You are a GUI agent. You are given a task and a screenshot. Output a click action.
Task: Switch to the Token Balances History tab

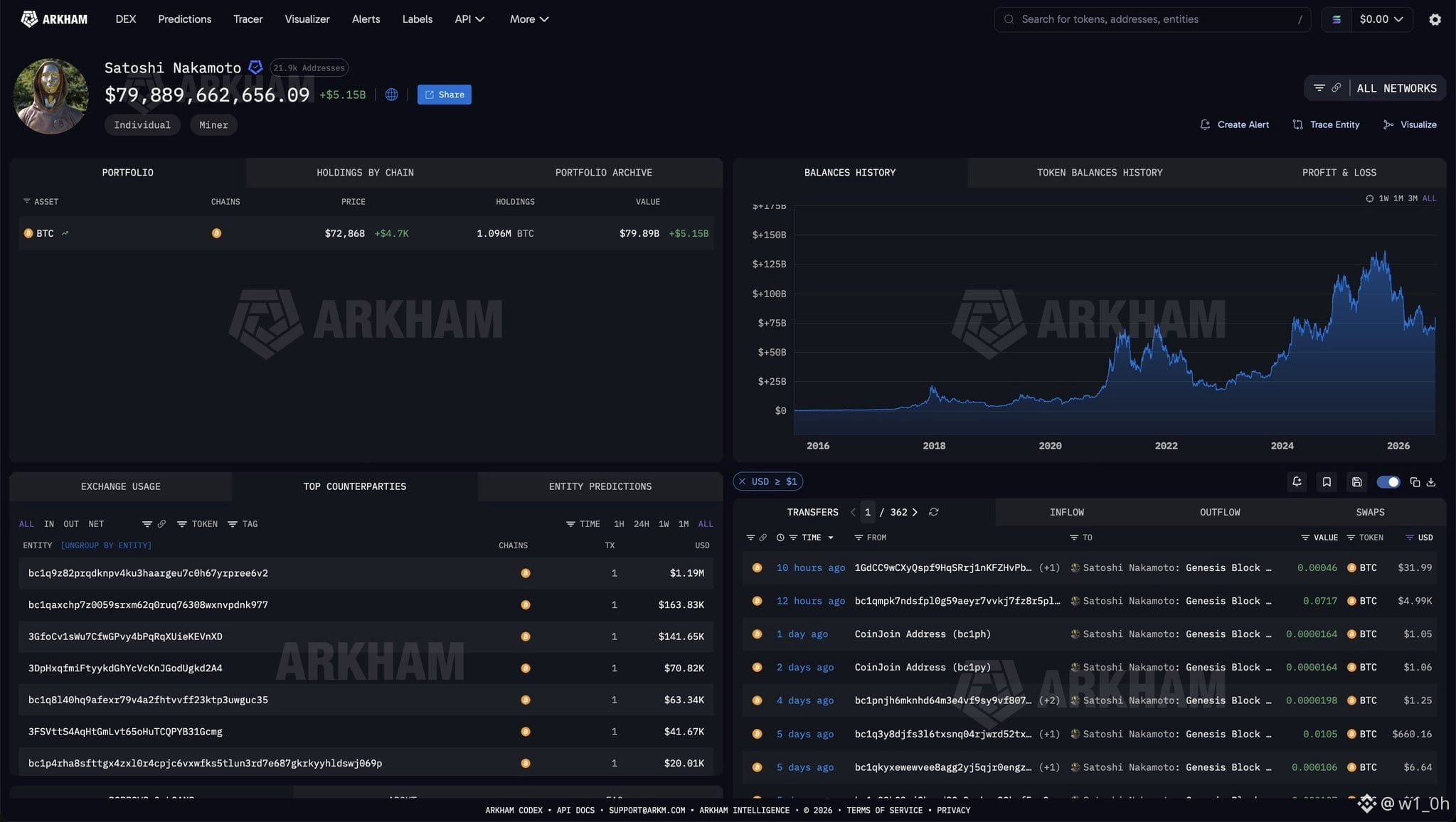(1100, 173)
